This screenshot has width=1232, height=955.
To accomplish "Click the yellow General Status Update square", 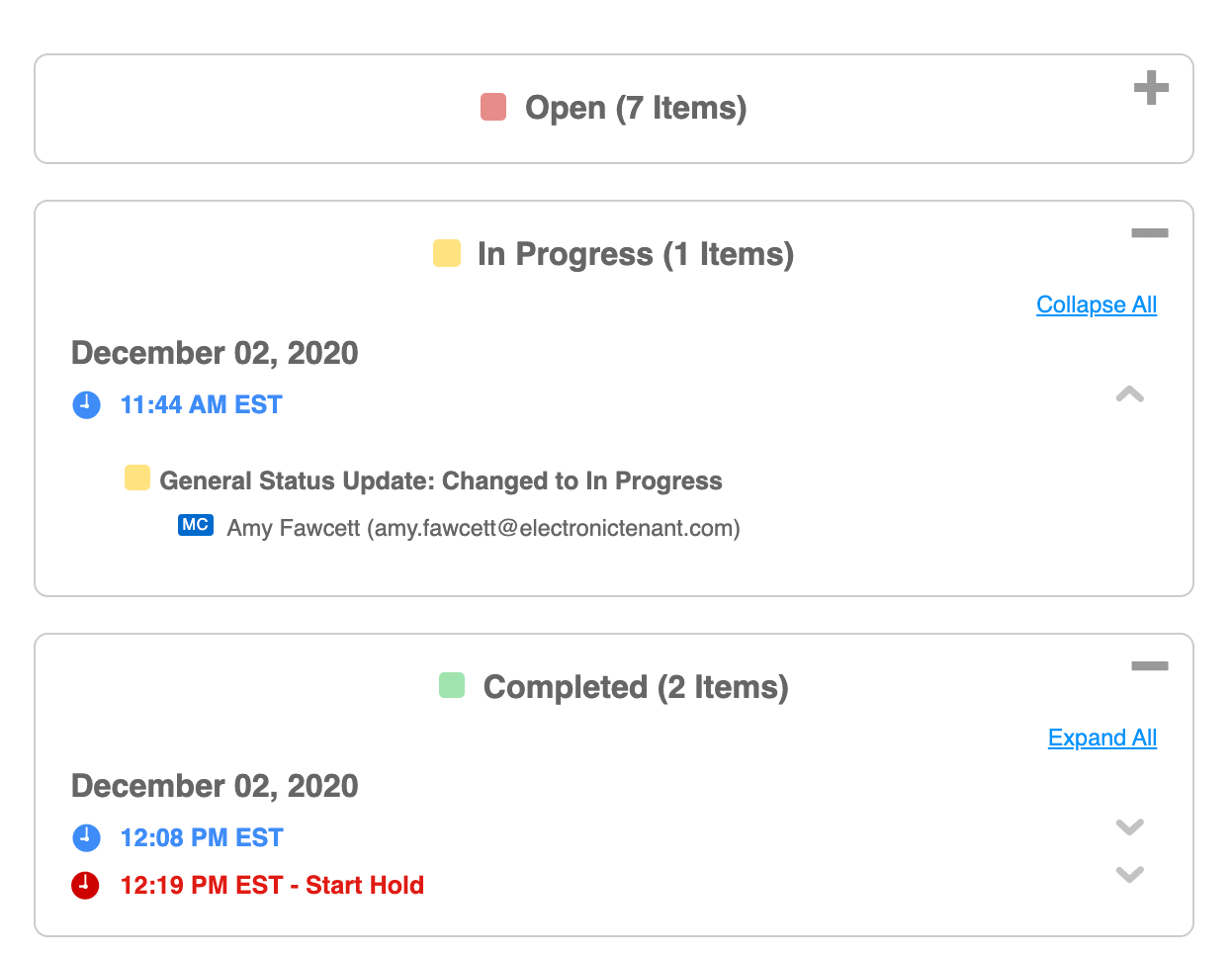I will pyautogui.click(x=137, y=478).
